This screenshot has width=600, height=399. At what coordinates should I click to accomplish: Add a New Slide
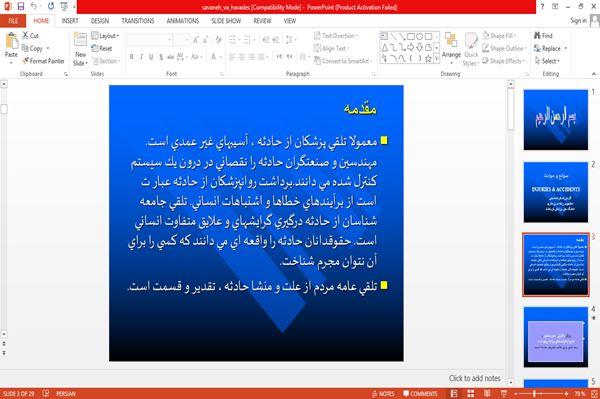click(x=80, y=50)
